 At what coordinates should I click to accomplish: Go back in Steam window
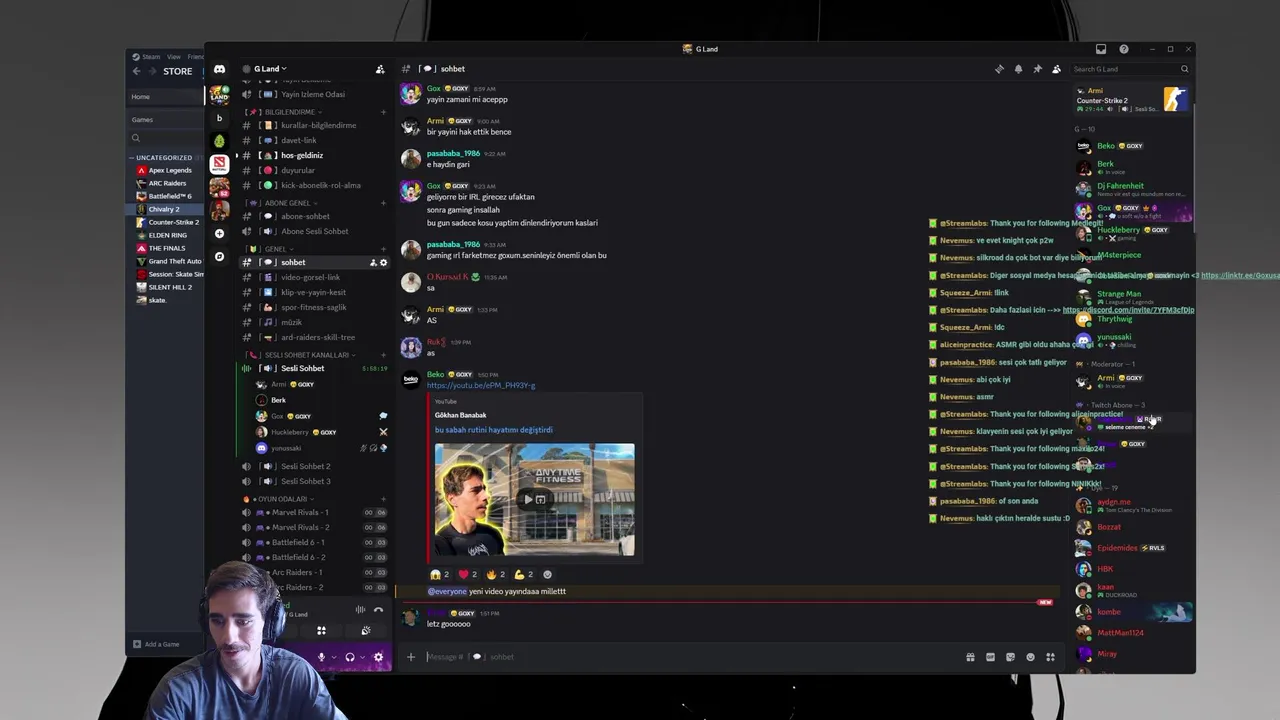pos(137,71)
